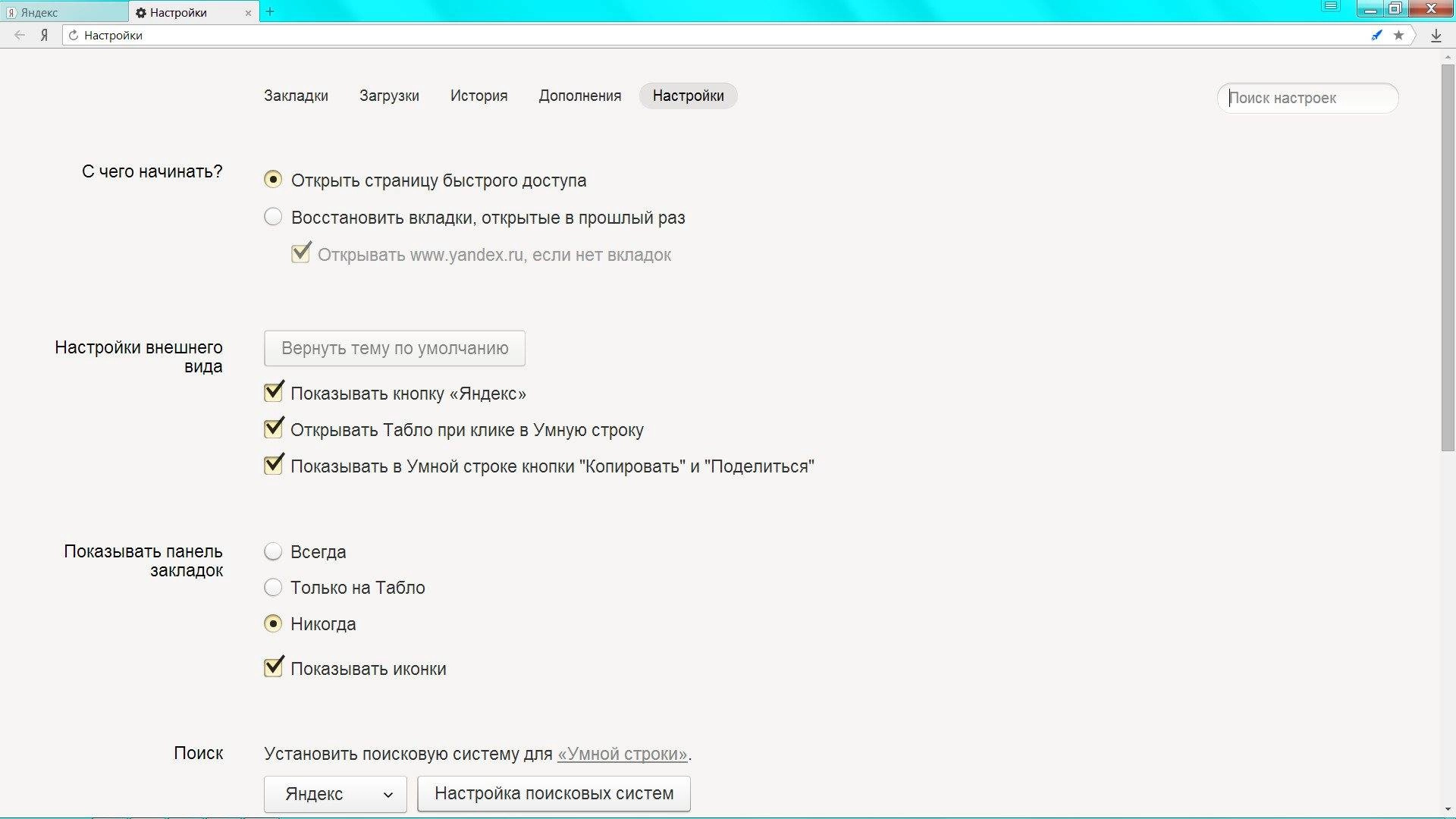Open the browser hamburger menu
1456x819 pixels.
[x=1331, y=8]
